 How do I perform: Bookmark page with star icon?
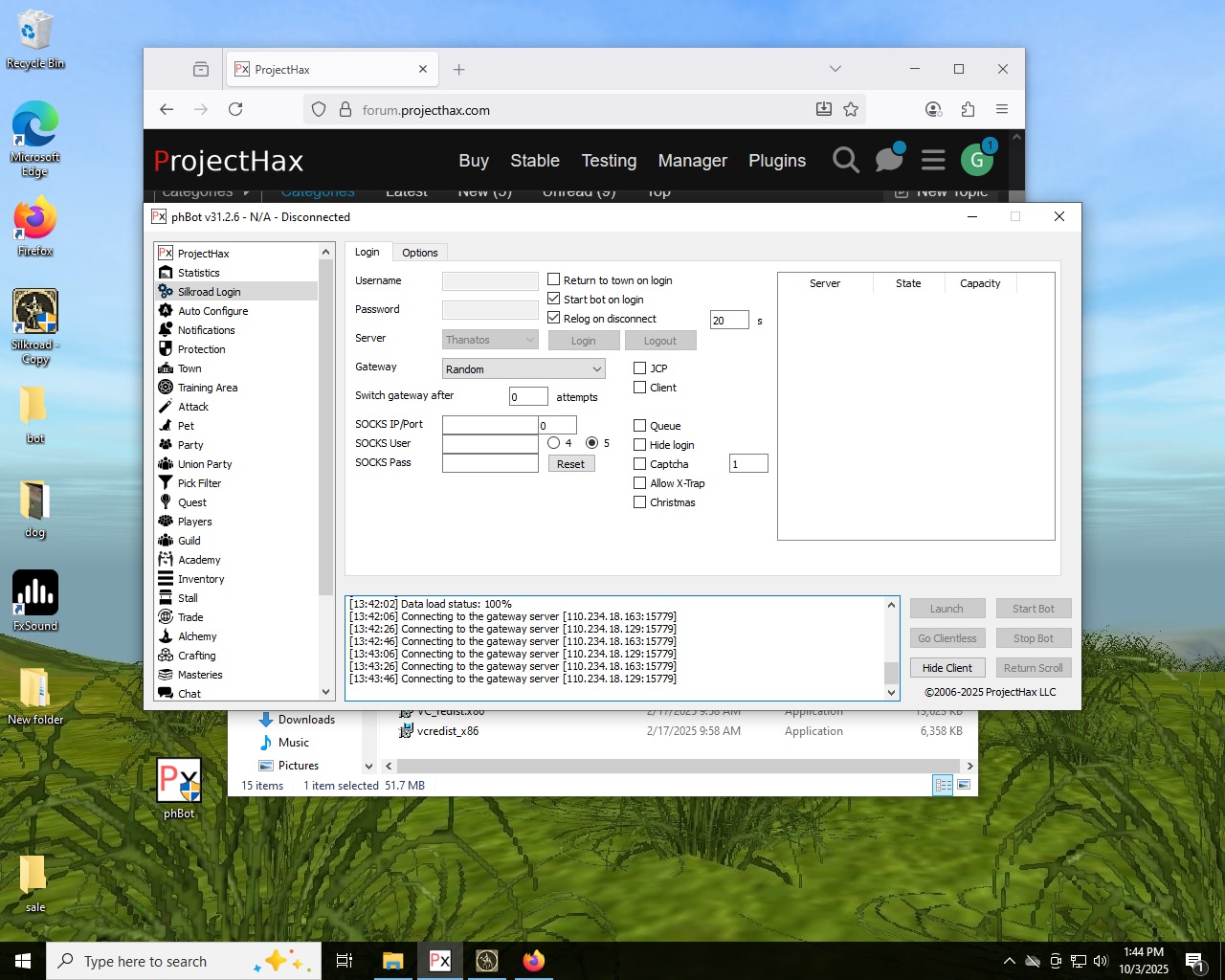(x=851, y=109)
